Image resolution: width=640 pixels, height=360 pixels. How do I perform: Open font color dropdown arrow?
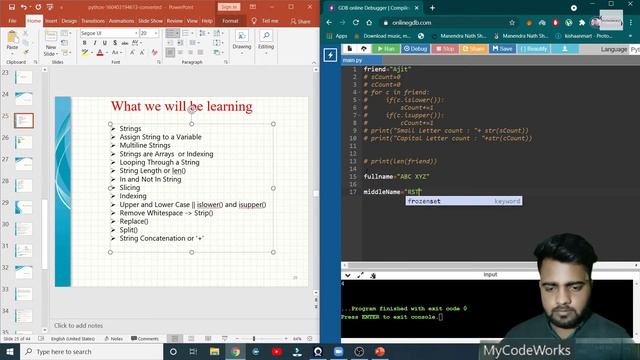pos(107,53)
